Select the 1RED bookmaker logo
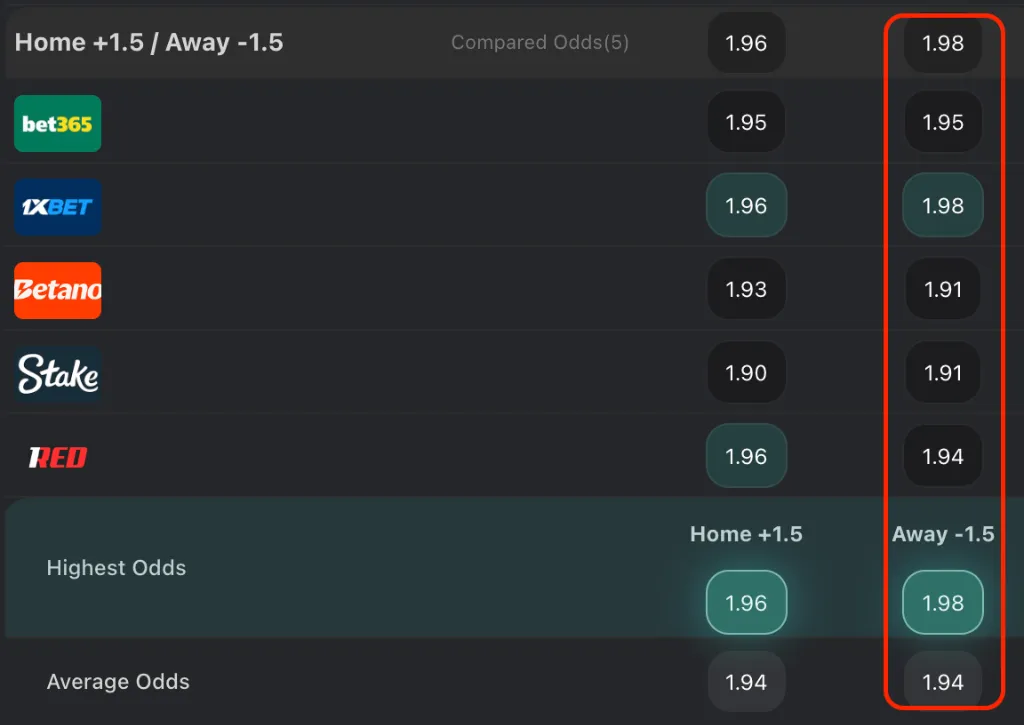 tap(57, 456)
